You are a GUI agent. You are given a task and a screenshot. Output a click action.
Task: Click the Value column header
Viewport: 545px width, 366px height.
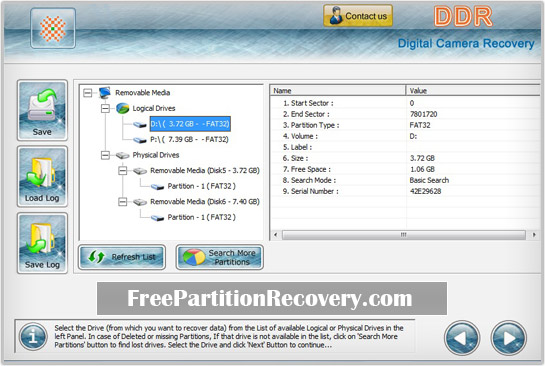tap(473, 91)
